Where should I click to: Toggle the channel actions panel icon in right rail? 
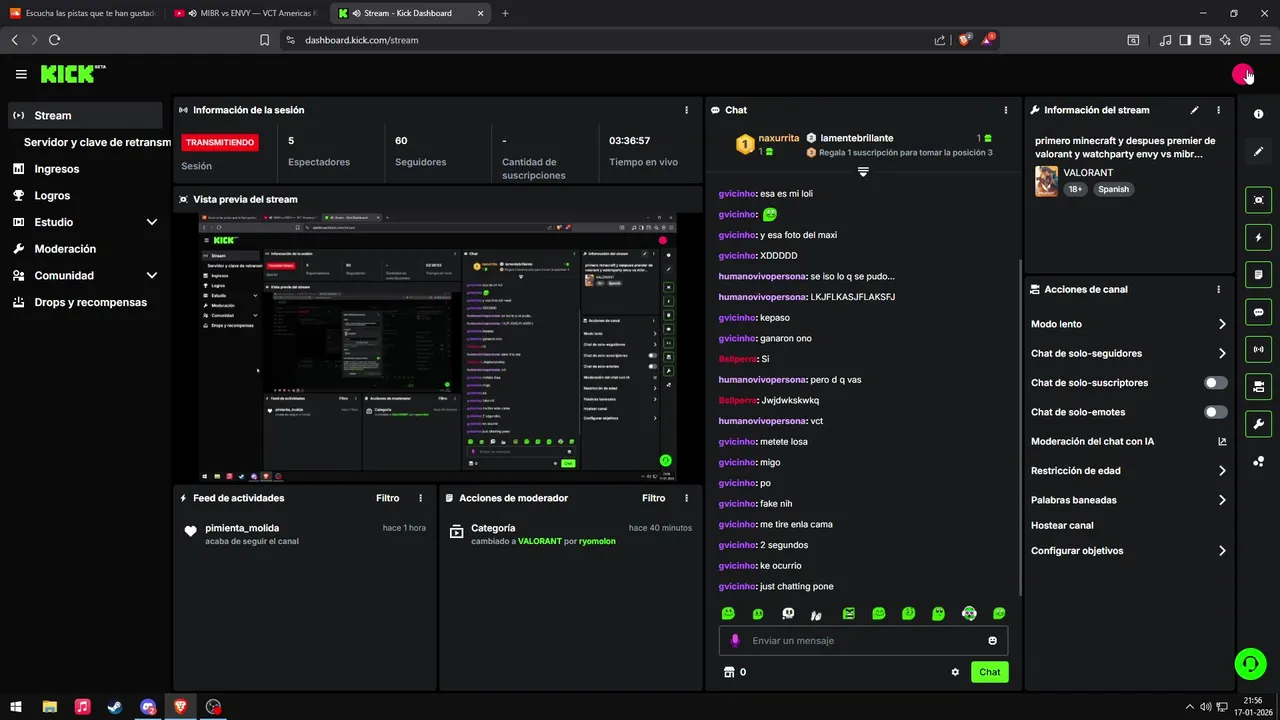(1258, 386)
